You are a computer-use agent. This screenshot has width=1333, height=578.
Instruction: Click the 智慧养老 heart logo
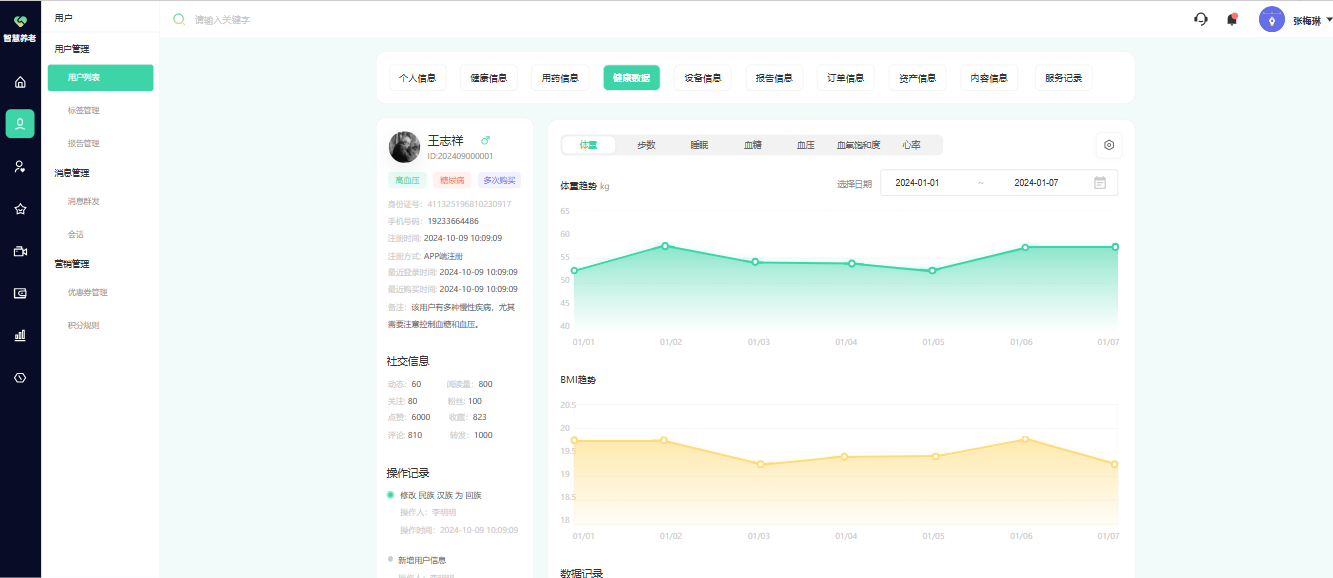[x=20, y=21]
